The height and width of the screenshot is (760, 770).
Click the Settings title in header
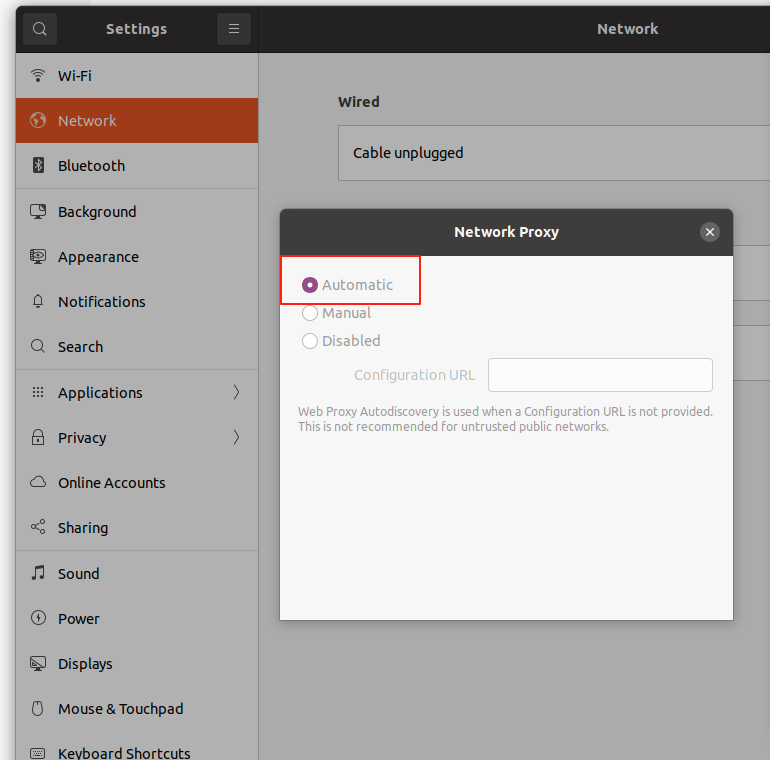point(137,29)
